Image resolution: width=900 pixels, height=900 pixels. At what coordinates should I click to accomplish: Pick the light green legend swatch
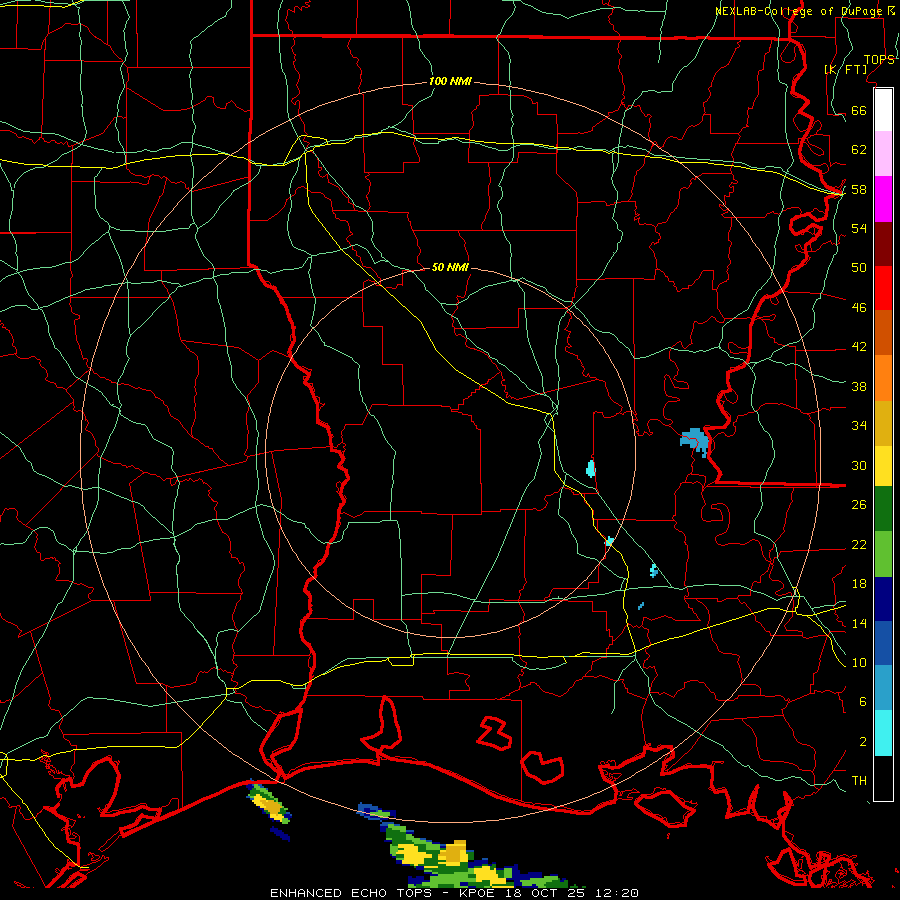883,554
